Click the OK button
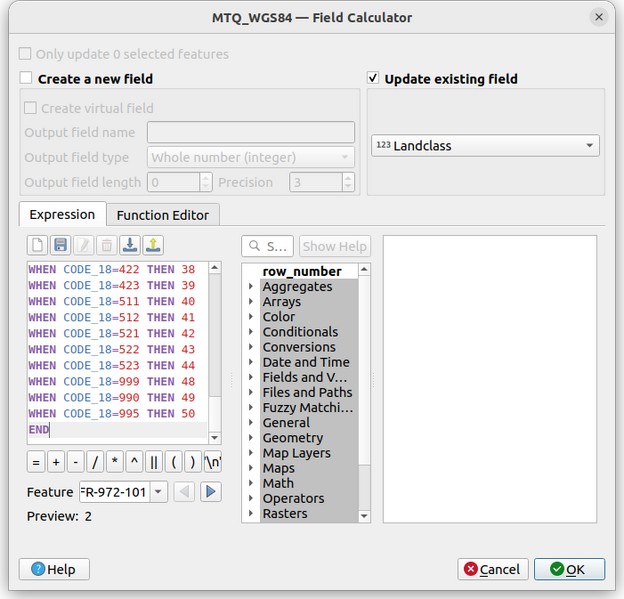Screen dimensions: 624x599 [x=569, y=569]
